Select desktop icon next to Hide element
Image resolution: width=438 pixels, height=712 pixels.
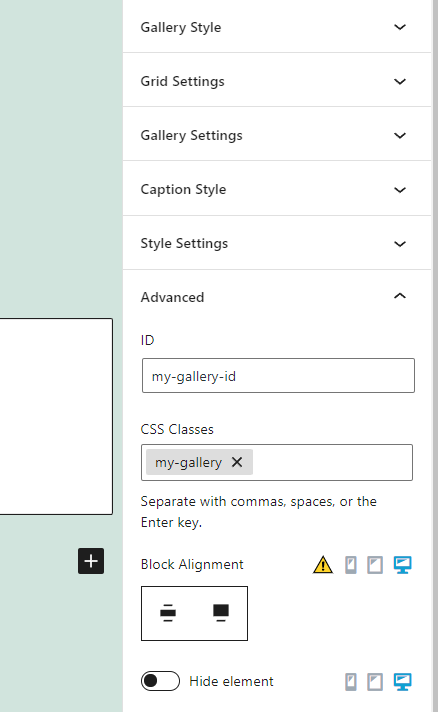pyautogui.click(x=402, y=682)
